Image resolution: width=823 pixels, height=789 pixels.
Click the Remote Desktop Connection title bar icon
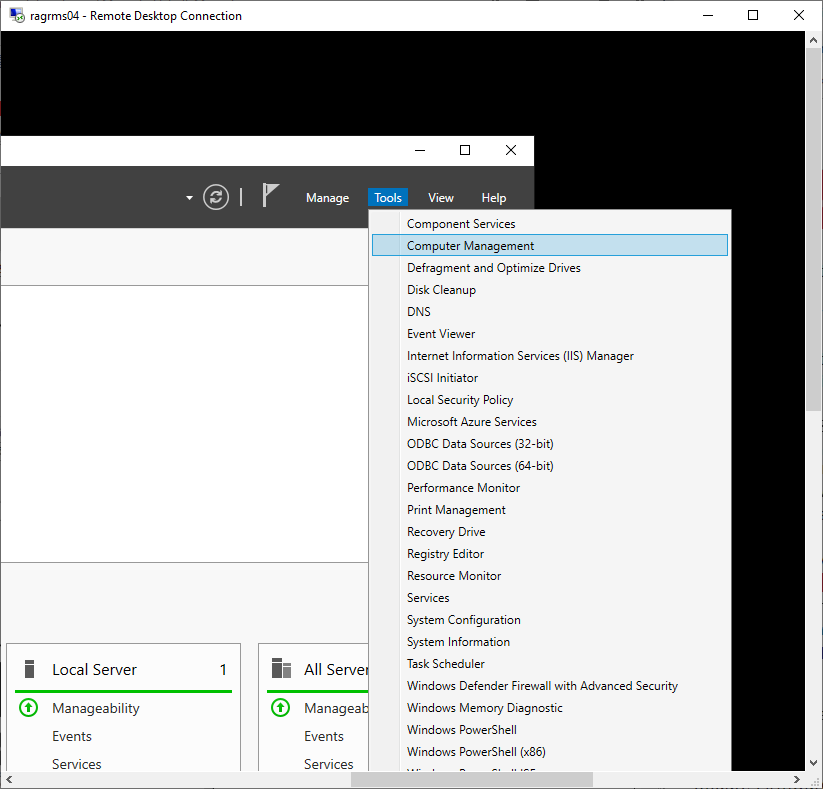pos(17,15)
